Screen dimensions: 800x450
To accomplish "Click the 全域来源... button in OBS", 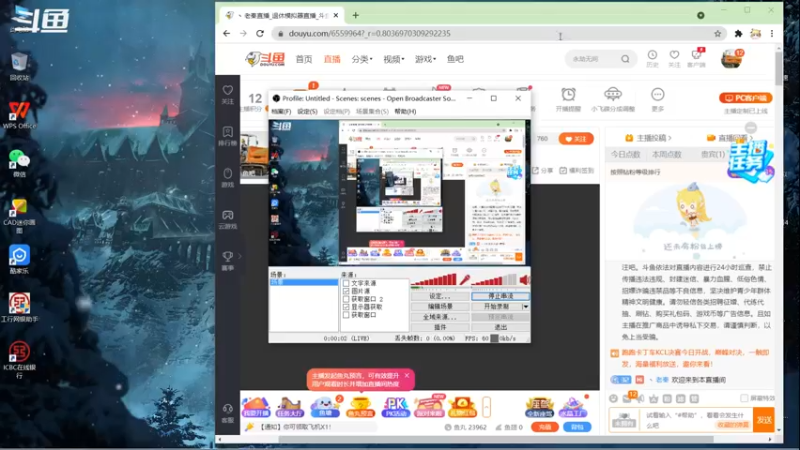I will [440, 317].
